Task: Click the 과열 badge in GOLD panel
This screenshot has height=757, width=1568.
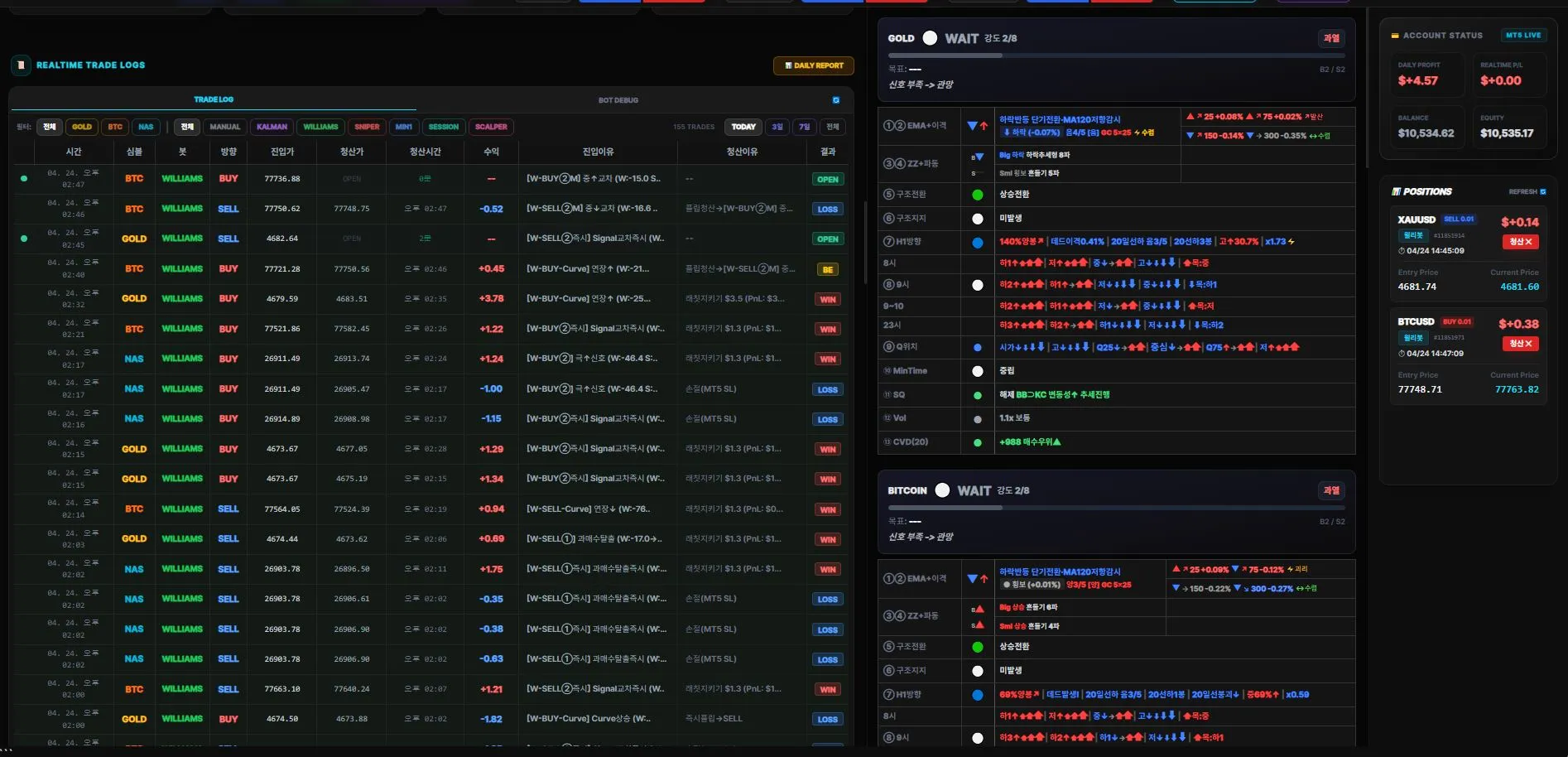Action: click(1331, 38)
